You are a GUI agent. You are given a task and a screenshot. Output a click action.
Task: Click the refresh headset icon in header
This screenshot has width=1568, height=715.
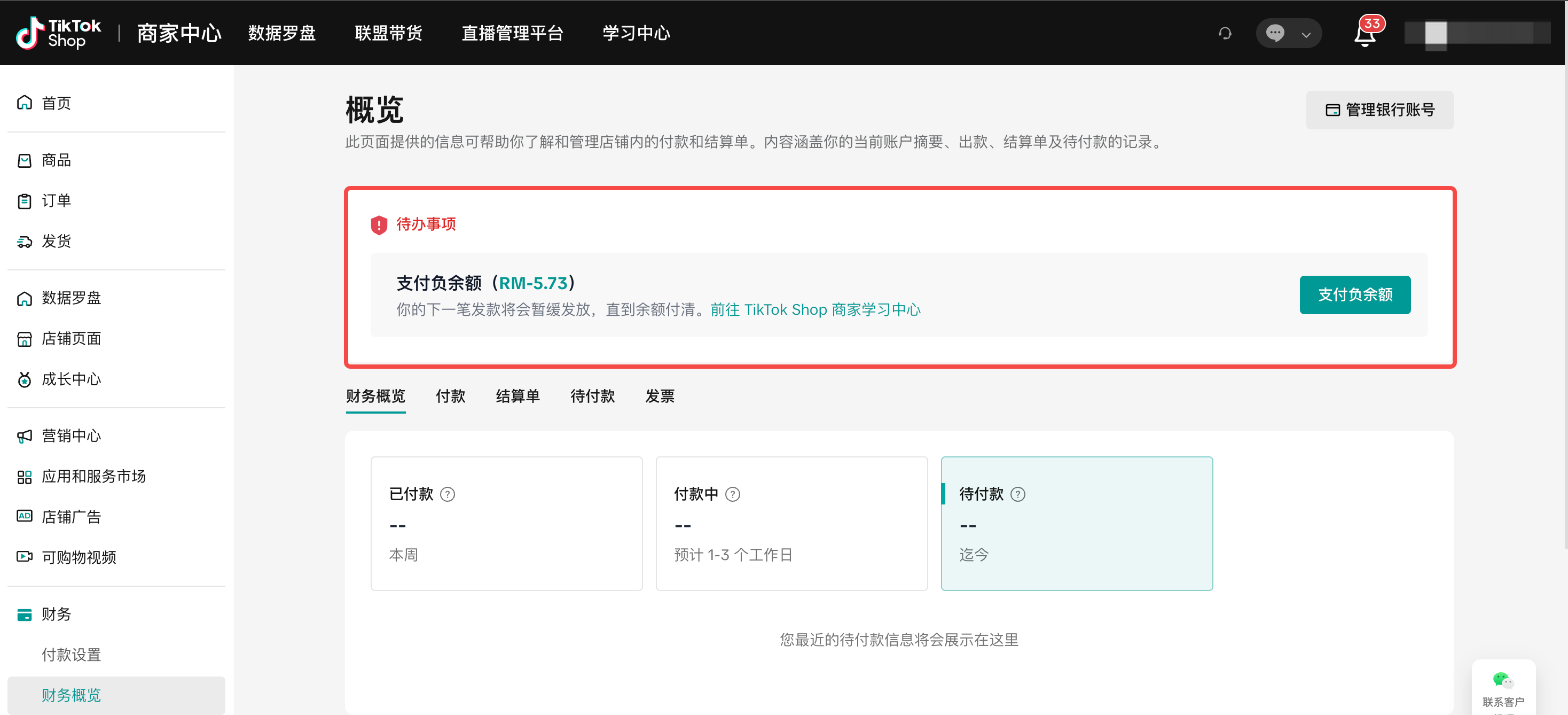click(x=1225, y=34)
